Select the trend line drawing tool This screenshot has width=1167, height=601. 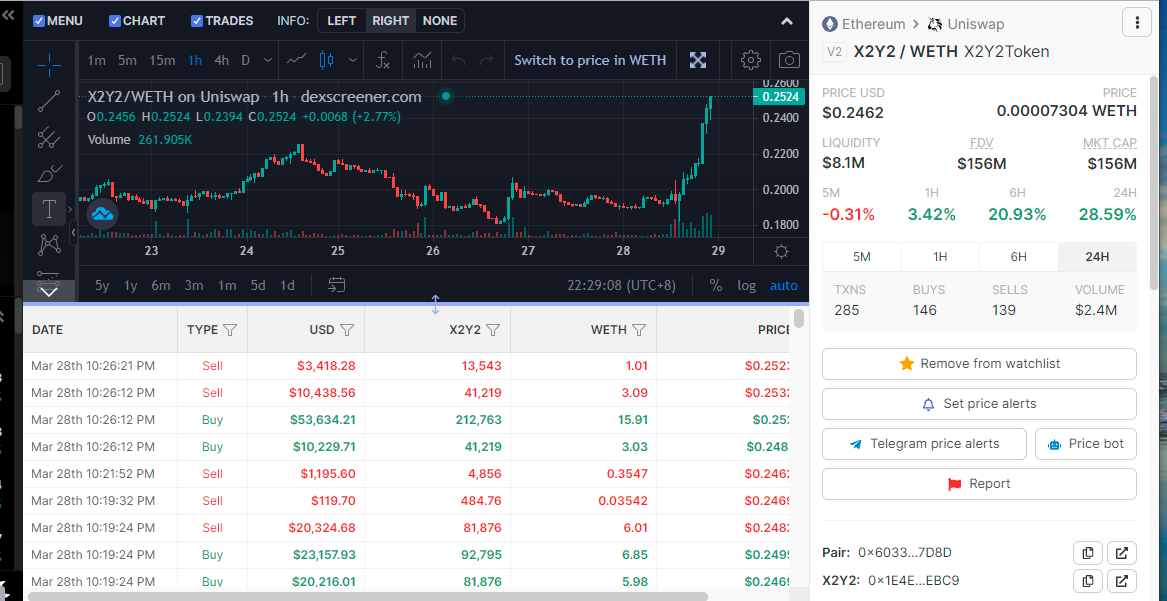(49, 100)
